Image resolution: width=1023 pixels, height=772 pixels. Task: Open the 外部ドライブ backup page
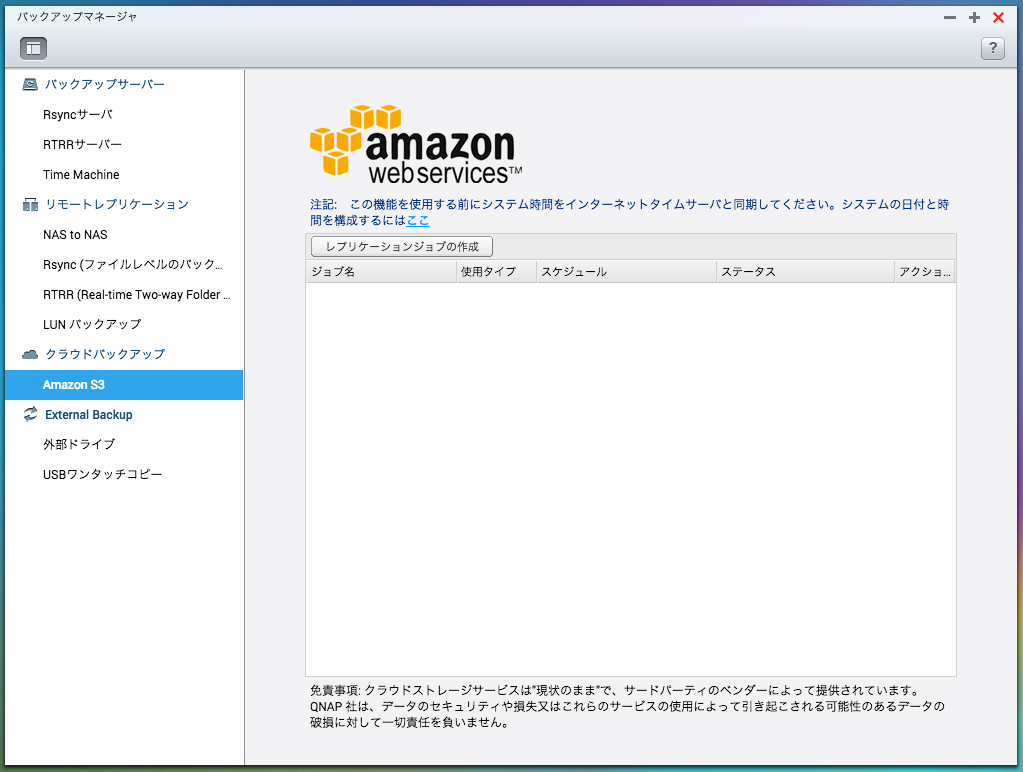coord(79,445)
